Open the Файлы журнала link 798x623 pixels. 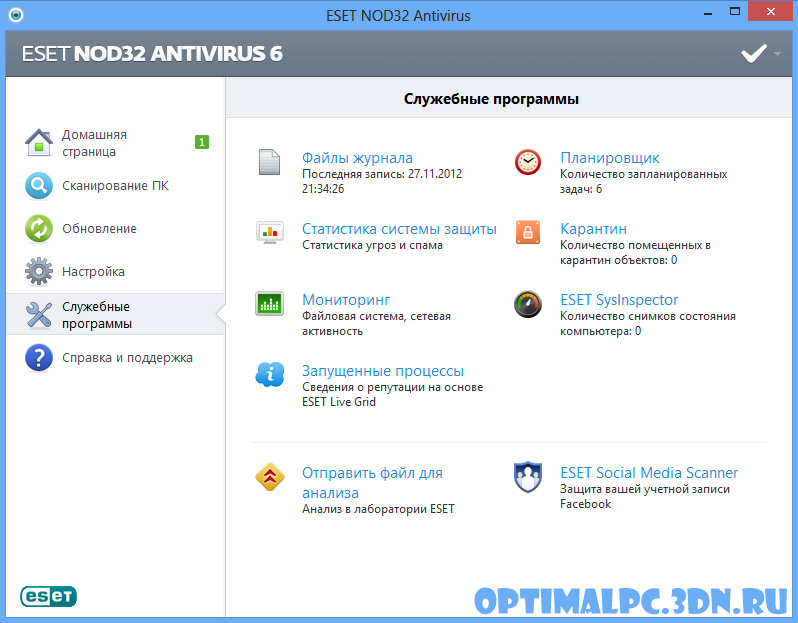(357, 158)
